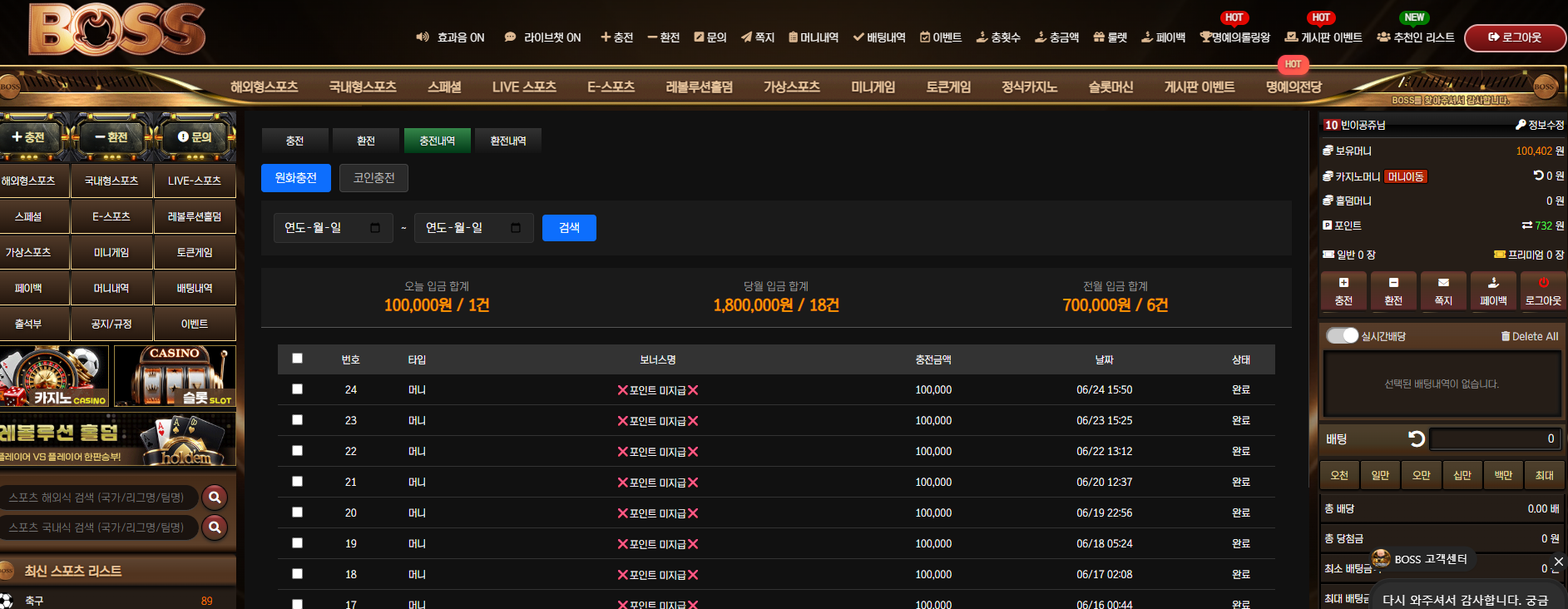Open the end date calendar picker
The height and width of the screenshot is (609, 1568).
pyautogui.click(x=516, y=228)
